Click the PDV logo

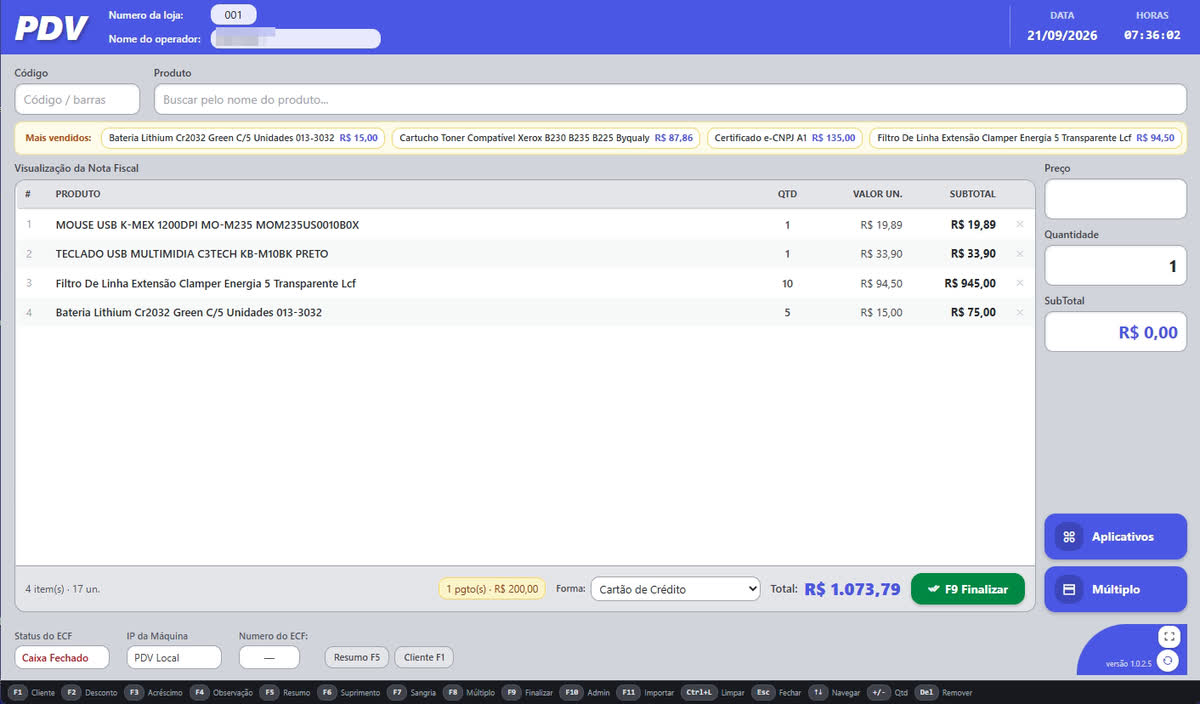[51, 27]
